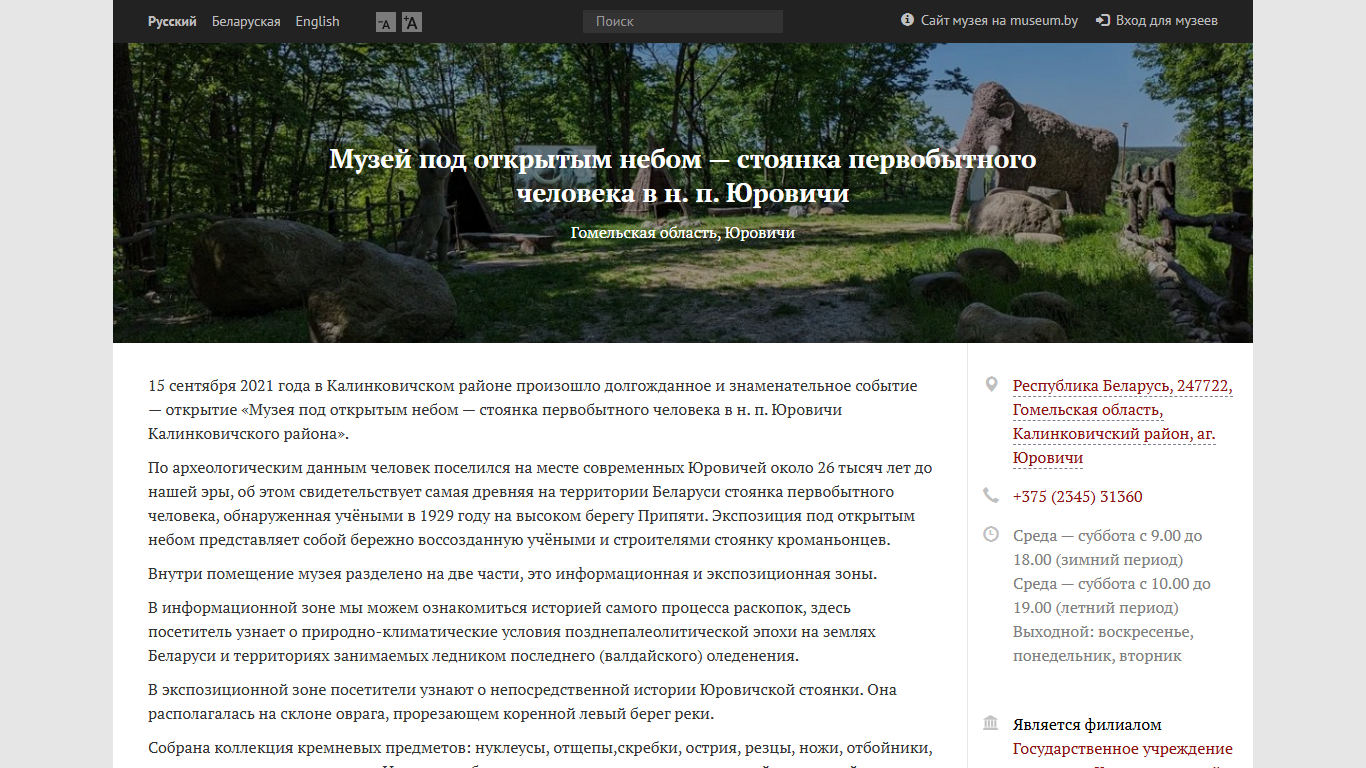Click the museum title heading in the banner

pyautogui.click(x=683, y=176)
